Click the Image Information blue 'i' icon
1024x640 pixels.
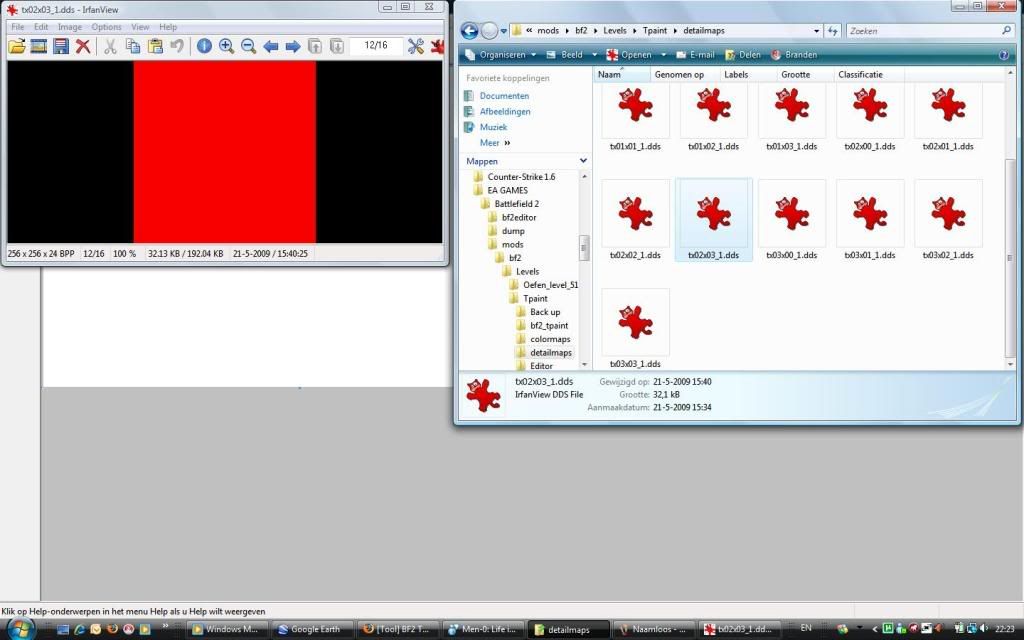(204, 46)
